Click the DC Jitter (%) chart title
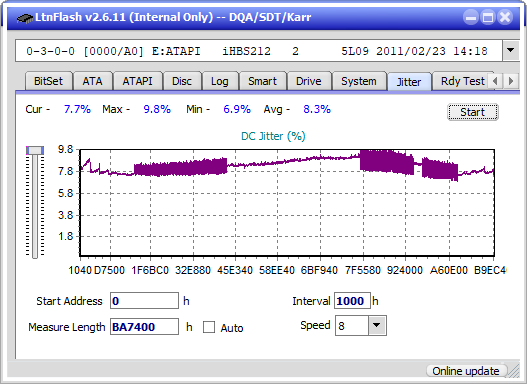 click(273, 136)
